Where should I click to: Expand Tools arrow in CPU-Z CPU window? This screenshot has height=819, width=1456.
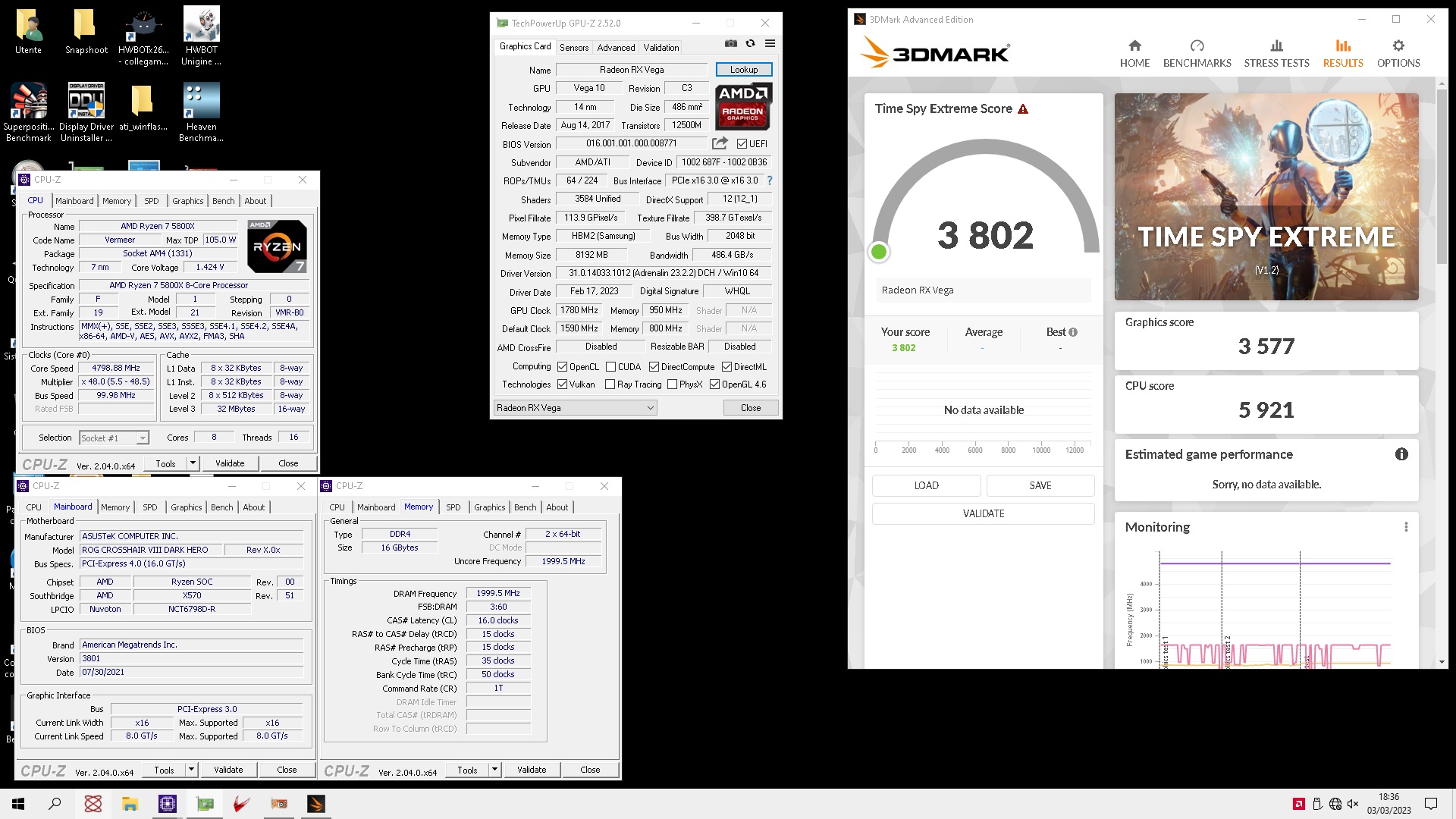(193, 463)
